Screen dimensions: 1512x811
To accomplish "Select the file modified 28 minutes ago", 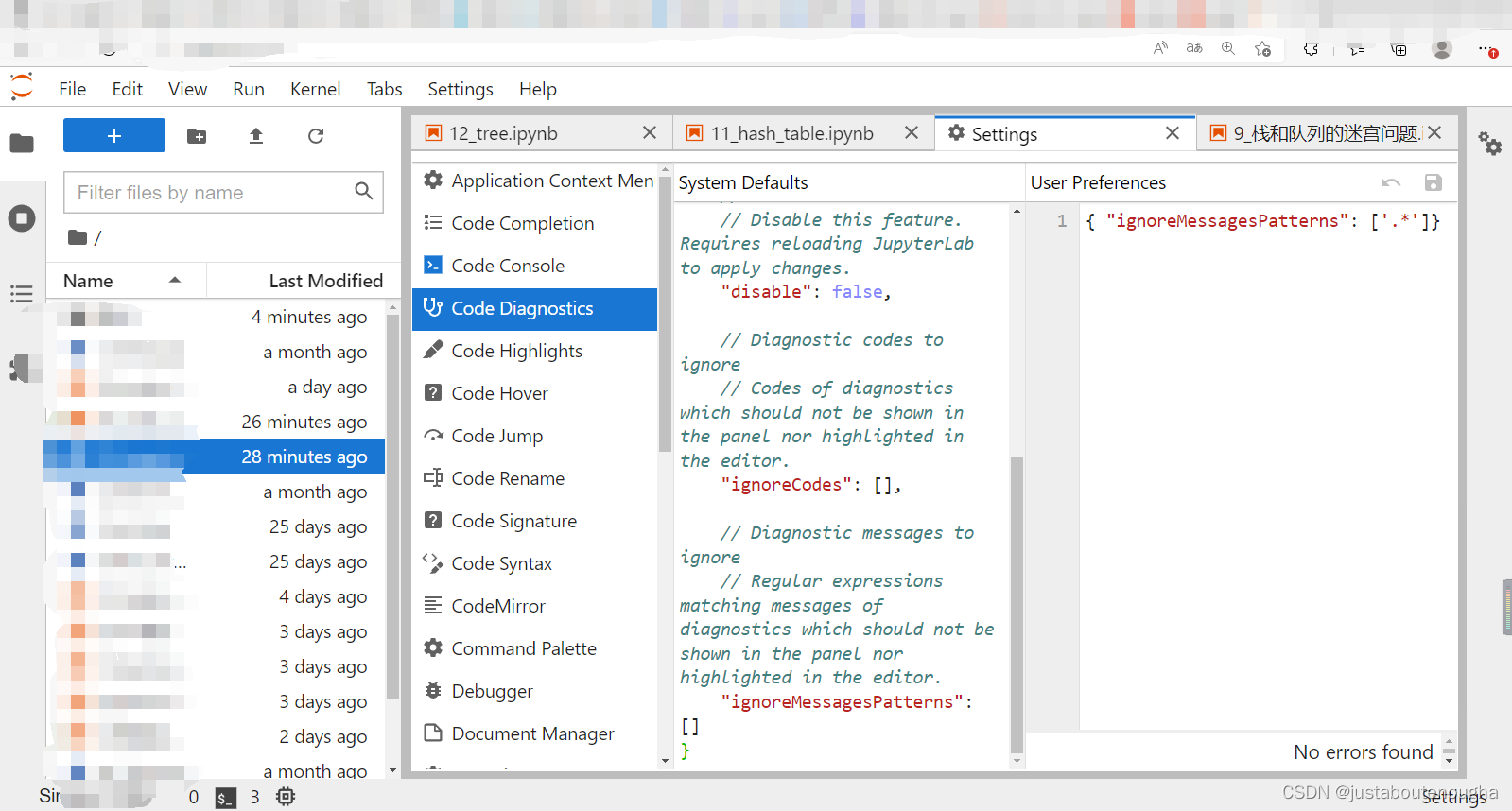I will tap(215, 457).
